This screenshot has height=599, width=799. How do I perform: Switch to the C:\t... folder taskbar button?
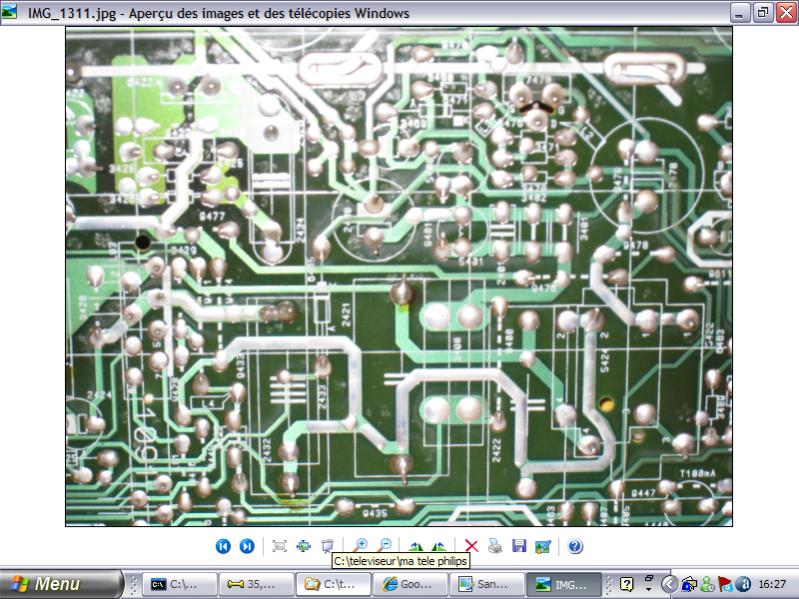pyautogui.click(x=333, y=584)
